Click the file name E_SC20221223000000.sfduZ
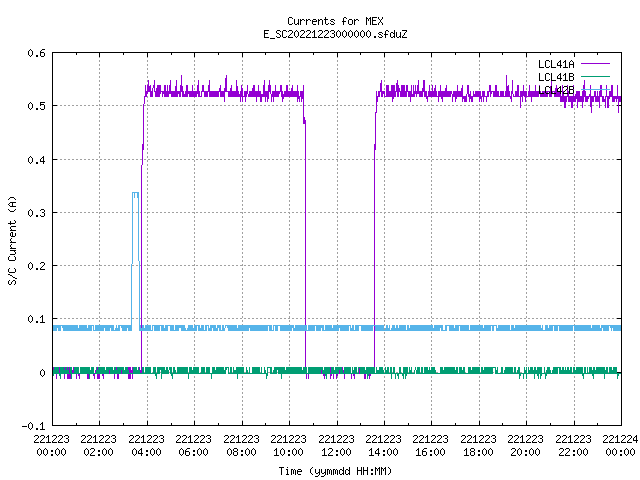Viewport: 640px width, 480px height. coord(335,34)
